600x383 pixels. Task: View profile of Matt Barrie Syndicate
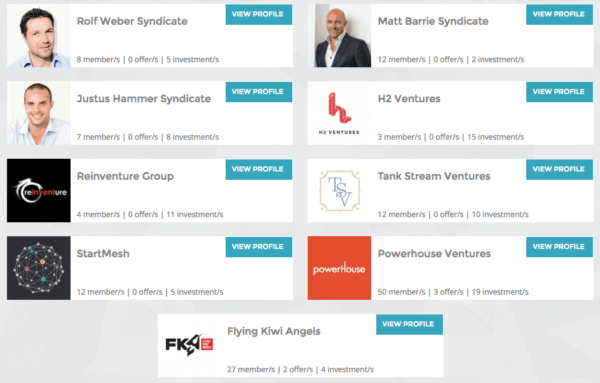pyautogui.click(x=559, y=15)
